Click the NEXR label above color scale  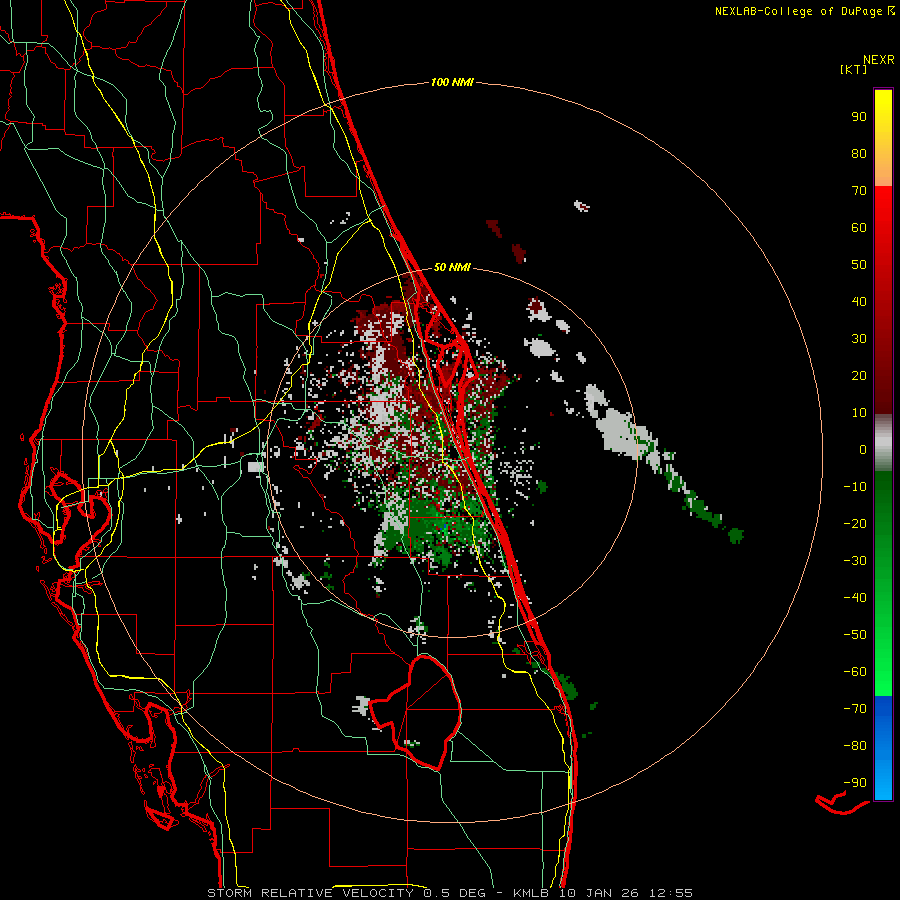(878, 59)
